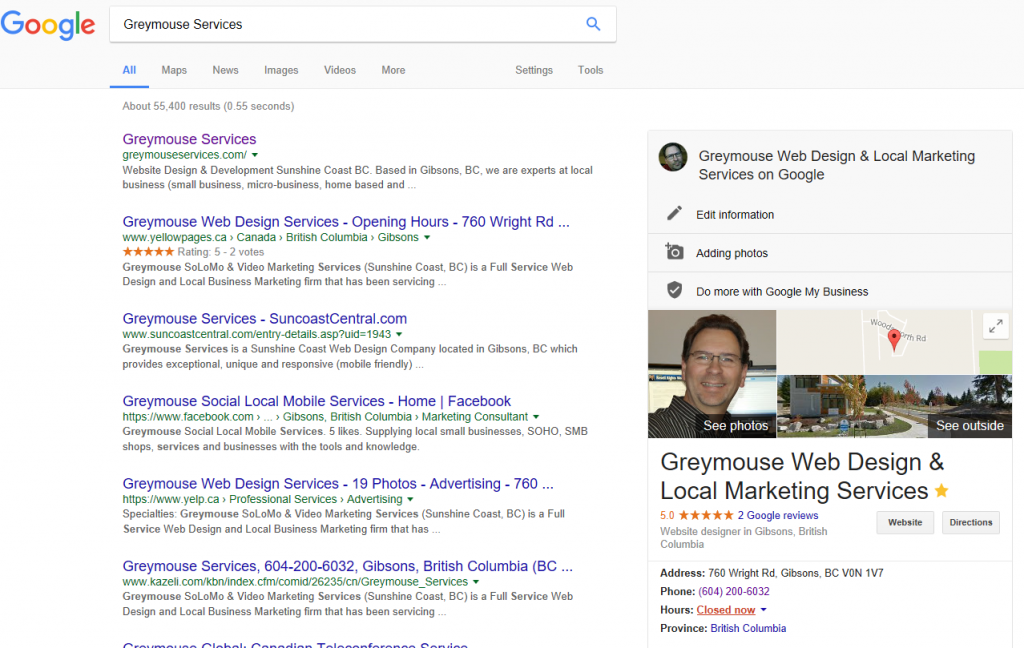The width and height of the screenshot is (1024, 648).
Task: Open dropdown arrow after Marketing Consultant breadcrumb
Action: click(536, 417)
